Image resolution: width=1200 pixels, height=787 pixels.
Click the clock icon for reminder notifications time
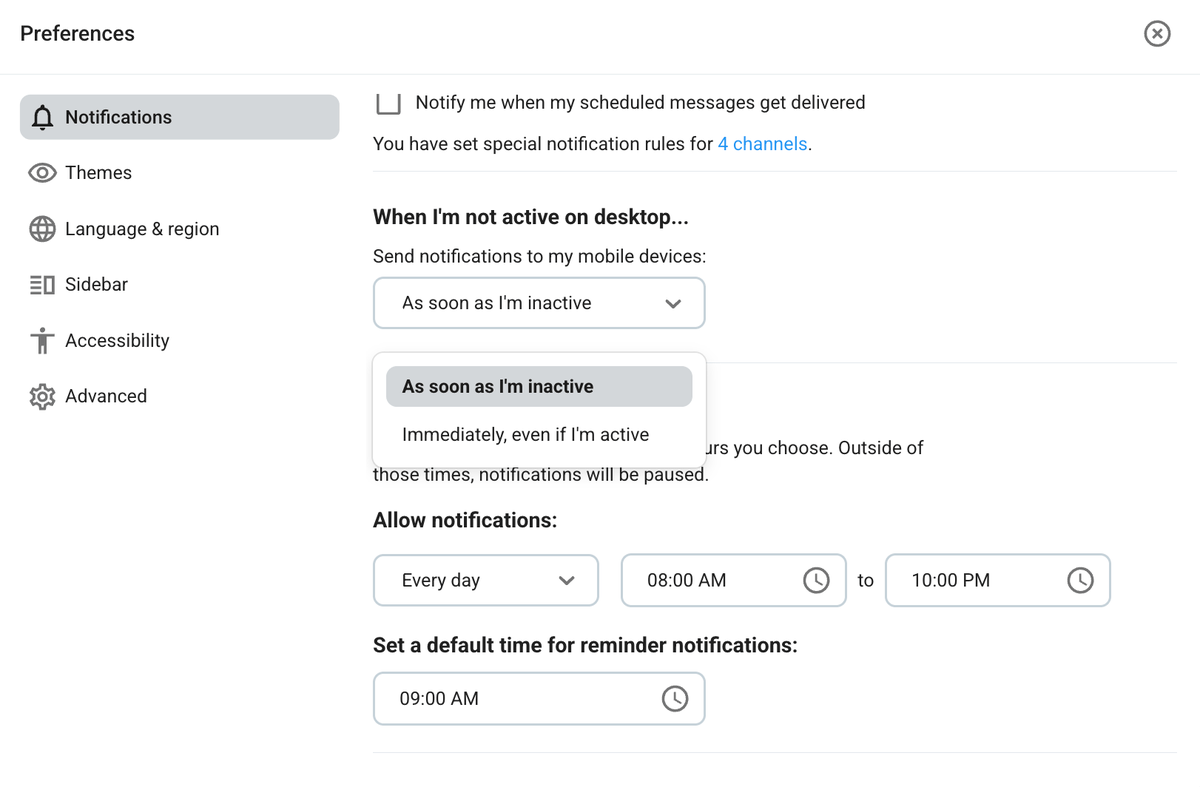pyautogui.click(x=675, y=698)
